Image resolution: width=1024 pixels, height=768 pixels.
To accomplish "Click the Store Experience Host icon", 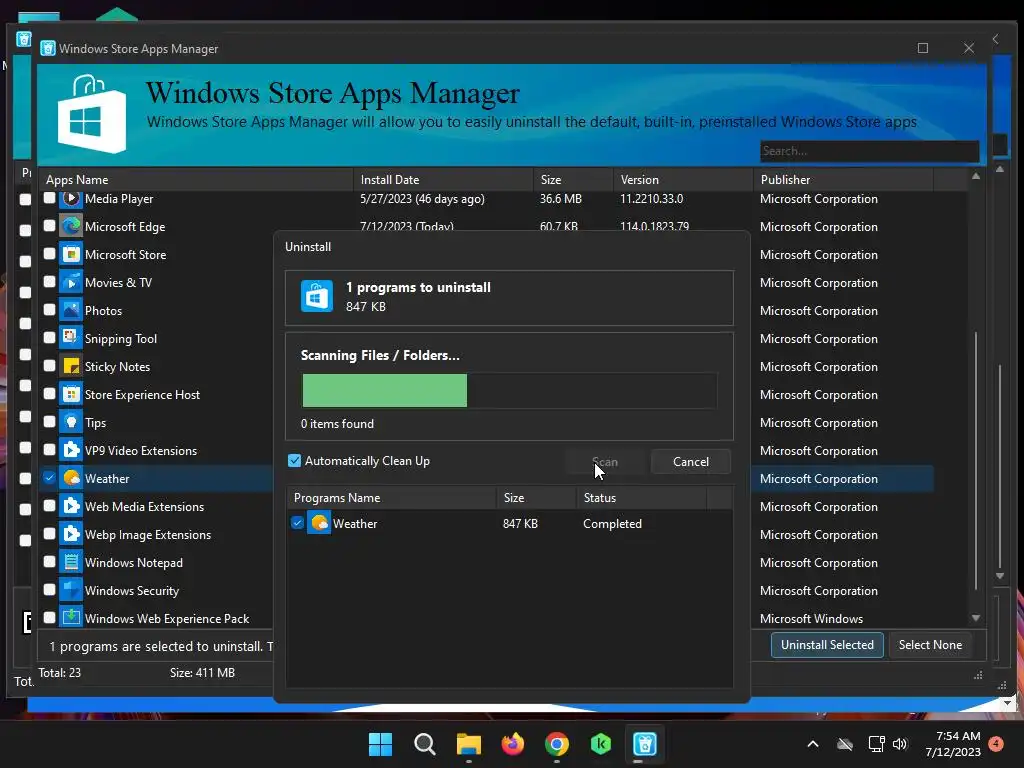I will click(71, 394).
